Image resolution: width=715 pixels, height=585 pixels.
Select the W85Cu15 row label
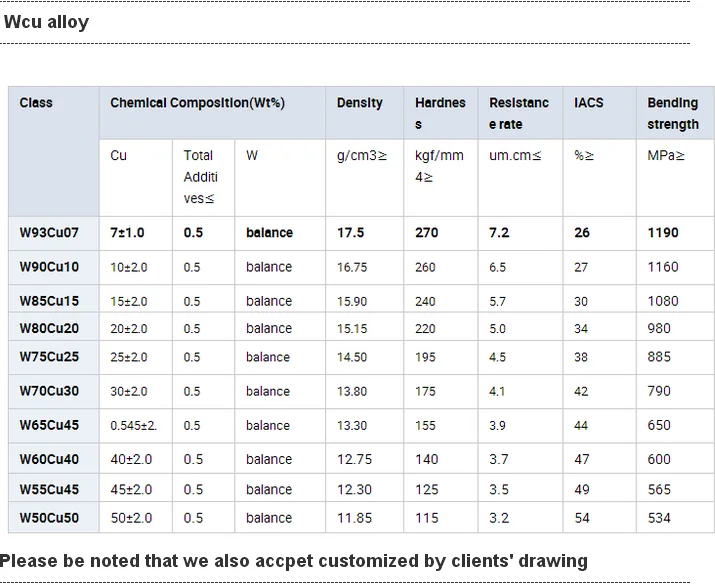49,301
